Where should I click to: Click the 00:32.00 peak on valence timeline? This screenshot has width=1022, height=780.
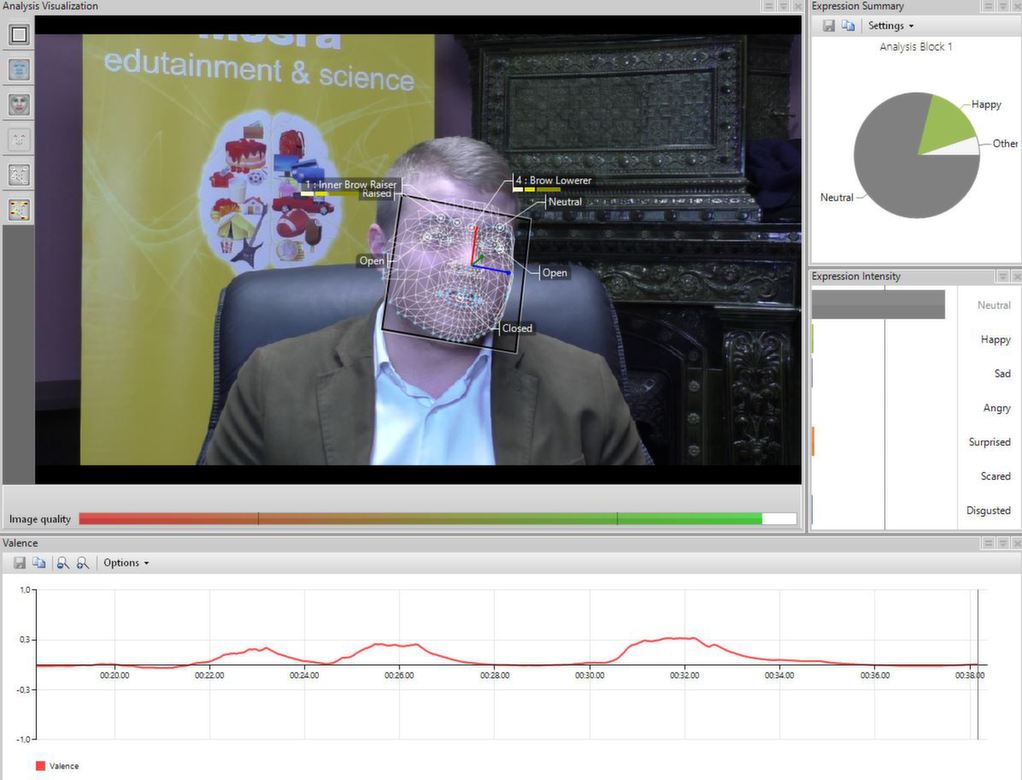pos(684,638)
